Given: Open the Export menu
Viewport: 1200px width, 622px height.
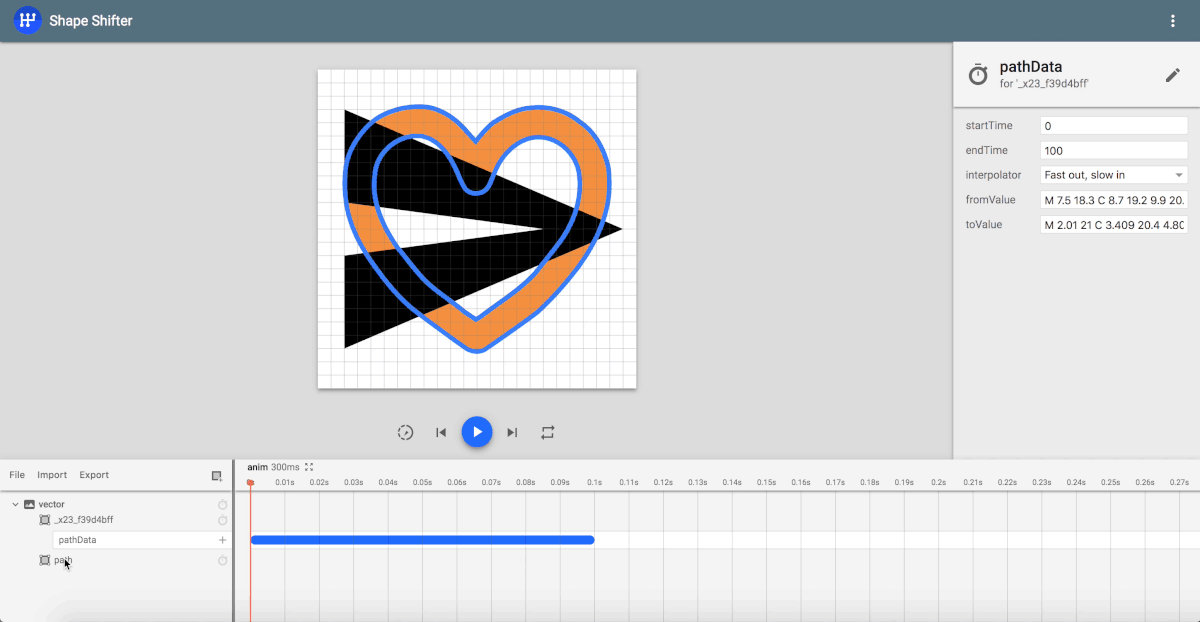Looking at the screenshot, I should pos(94,475).
